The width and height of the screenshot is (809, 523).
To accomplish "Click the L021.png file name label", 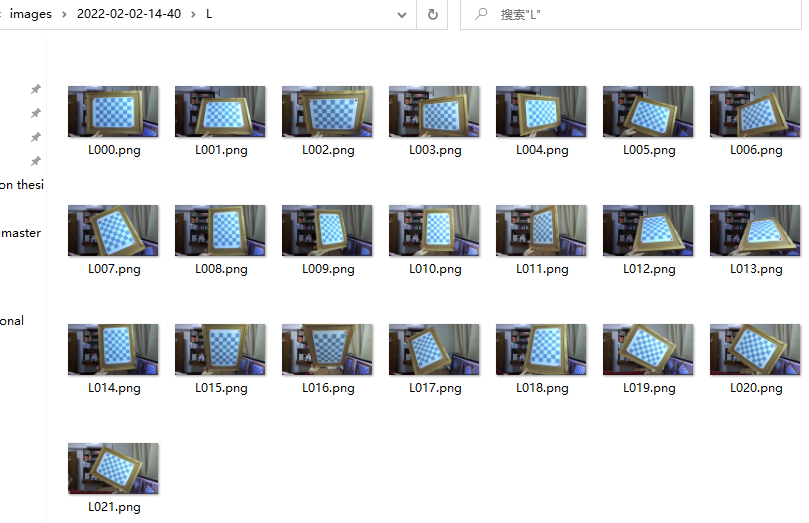I will 114,508.
